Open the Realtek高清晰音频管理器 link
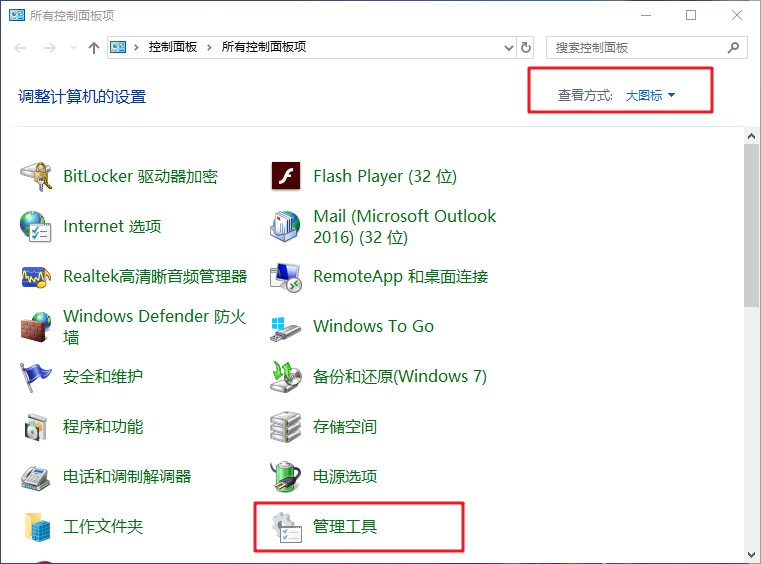The width and height of the screenshot is (761, 564). [155, 276]
